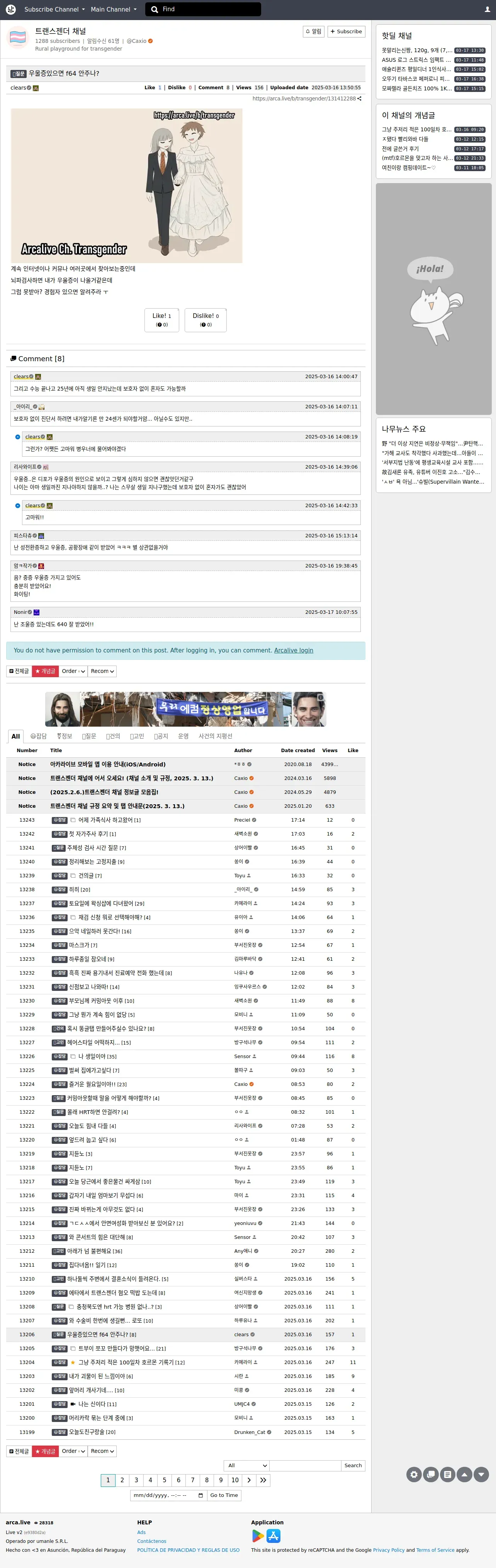Open the Google Play app icon in footer
Viewport: 496px width, 1568px height.
pos(258,1536)
